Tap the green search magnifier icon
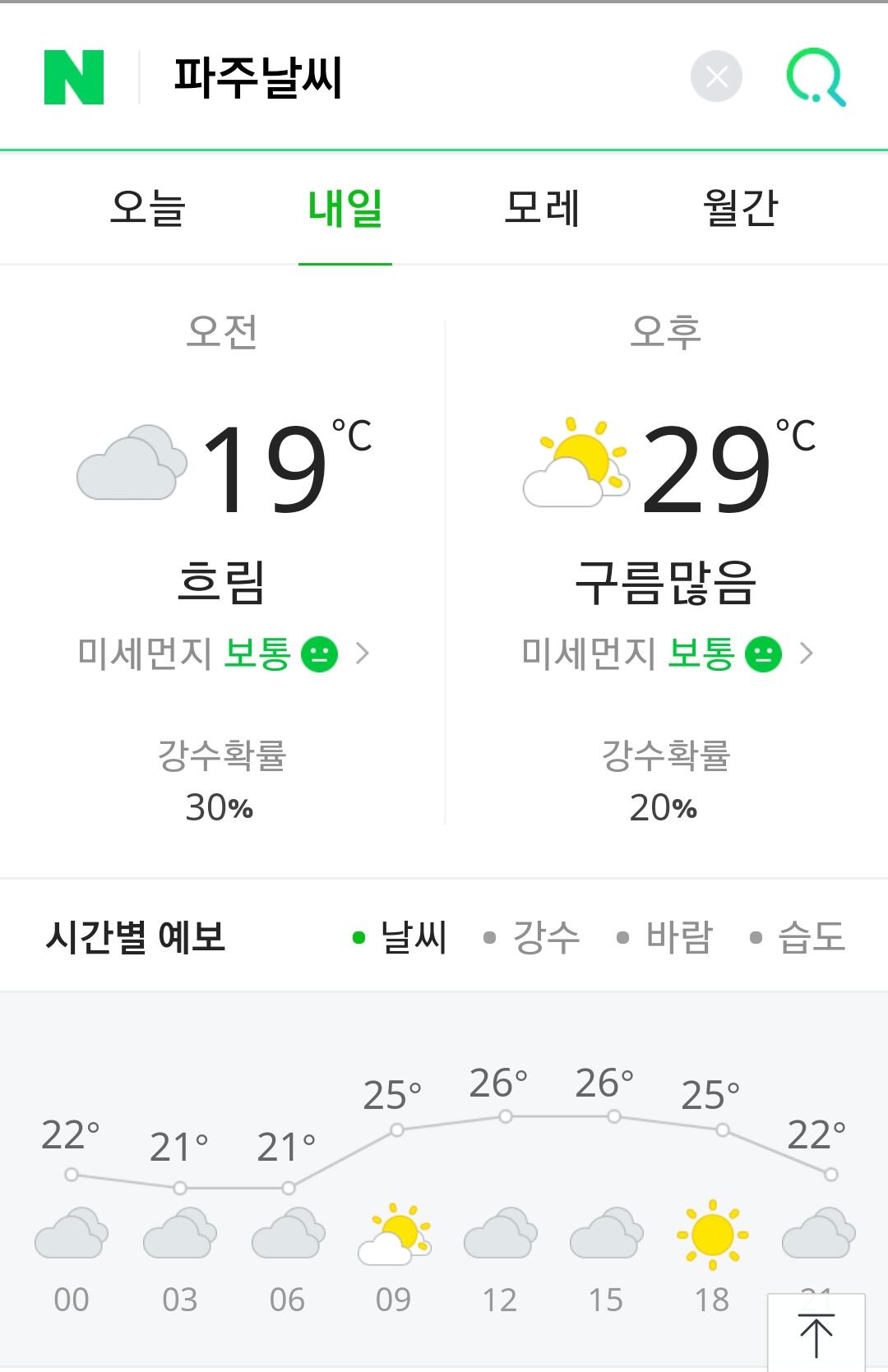Viewport: 888px width, 1372px height. click(816, 77)
